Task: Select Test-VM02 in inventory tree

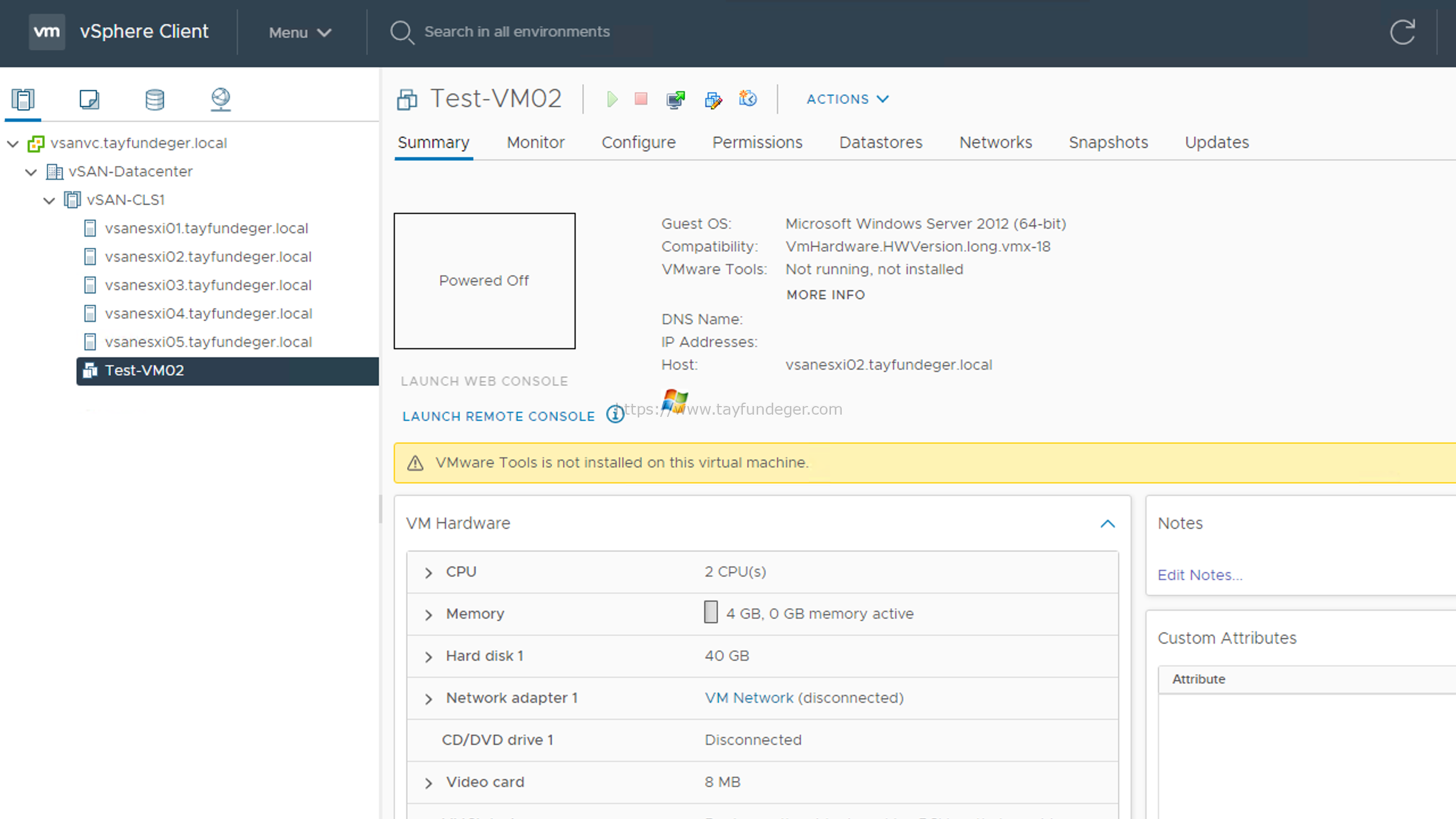Action: click(x=227, y=371)
